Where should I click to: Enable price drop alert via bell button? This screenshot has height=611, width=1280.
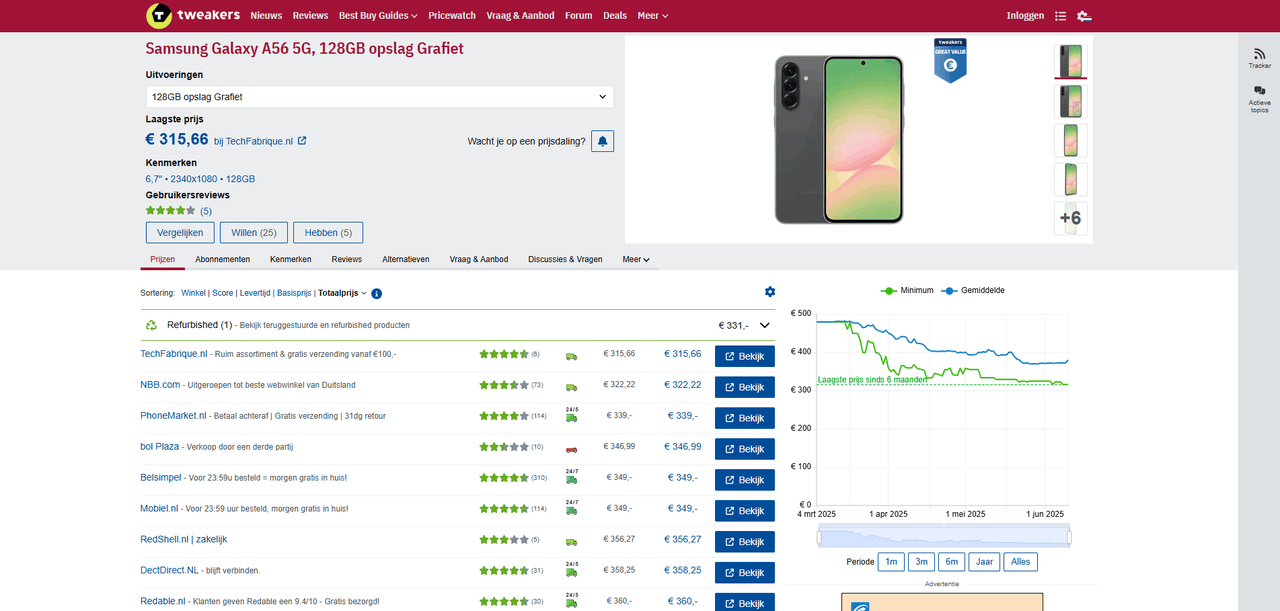point(602,140)
